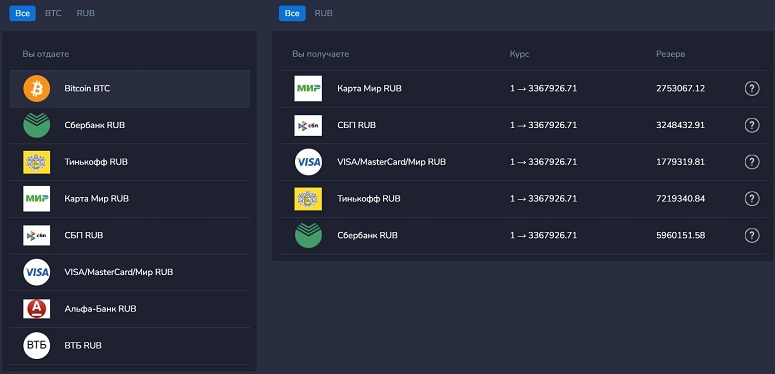Select the orange Bitcoin BTC icon
Screen dimensions: 775x374
(37, 88)
